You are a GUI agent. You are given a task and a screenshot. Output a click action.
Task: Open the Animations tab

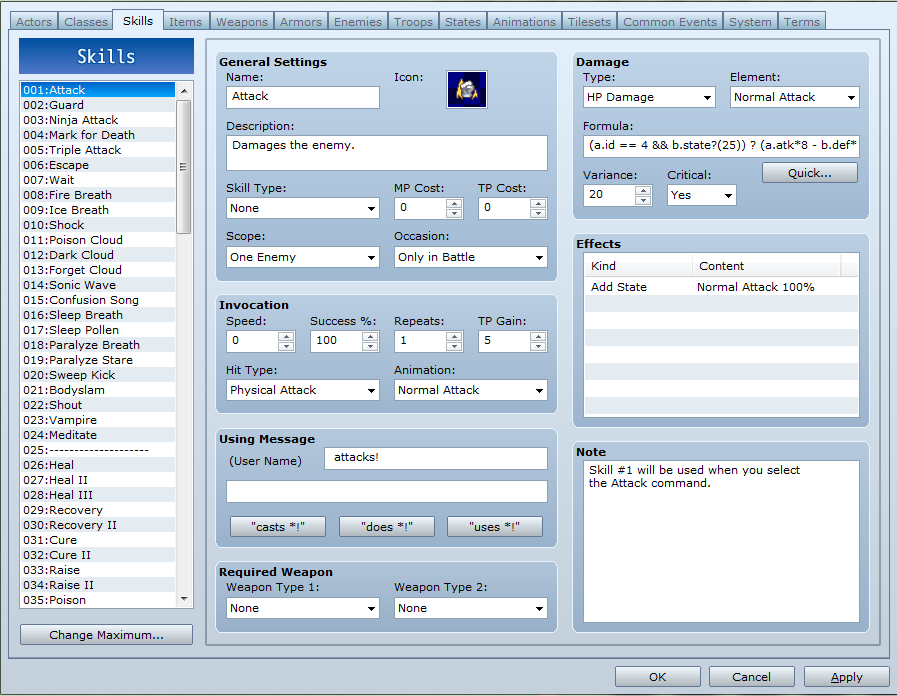tap(524, 22)
